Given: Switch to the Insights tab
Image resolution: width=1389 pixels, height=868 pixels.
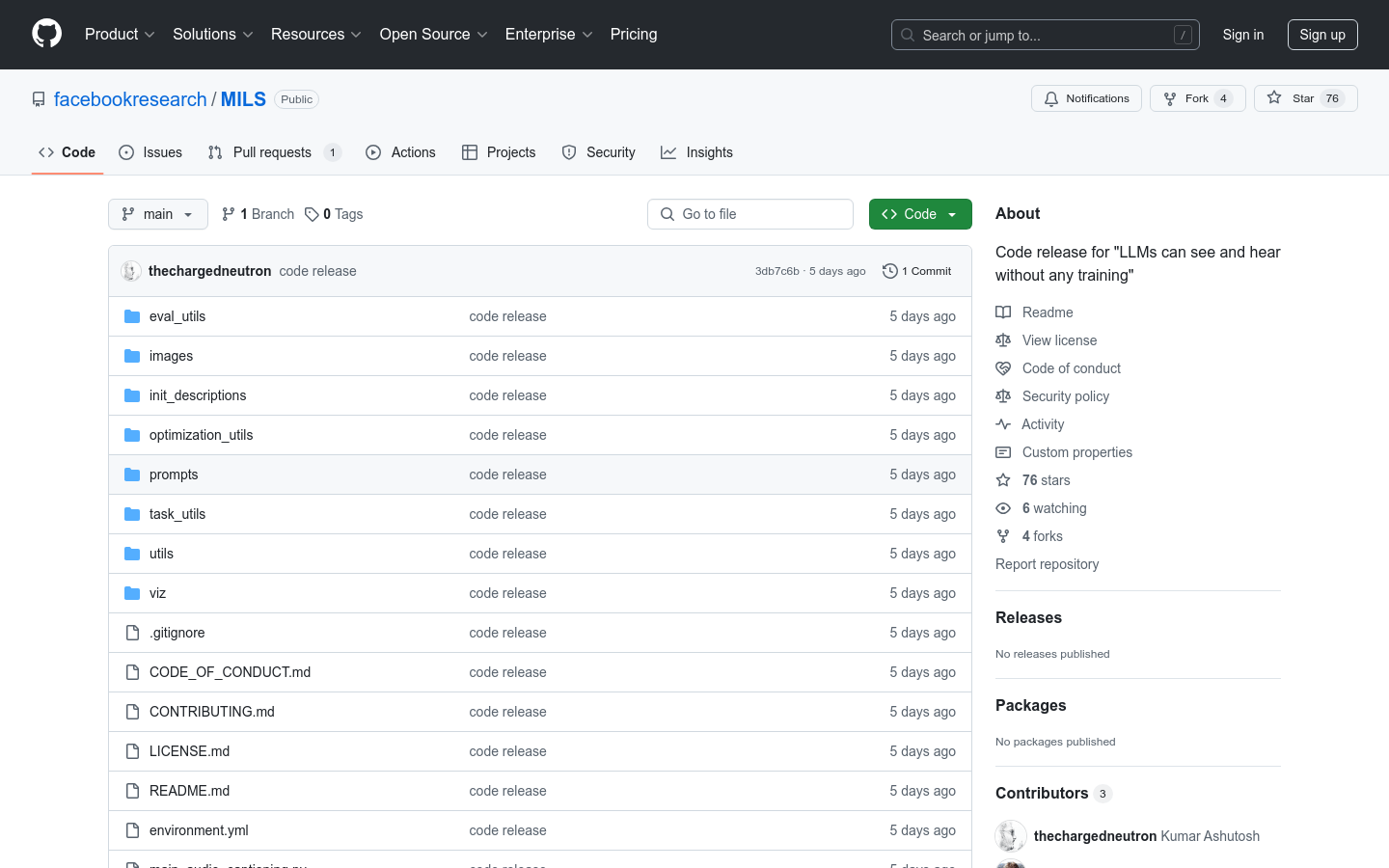Looking at the screenshot, I should click(x=696, y=152).
